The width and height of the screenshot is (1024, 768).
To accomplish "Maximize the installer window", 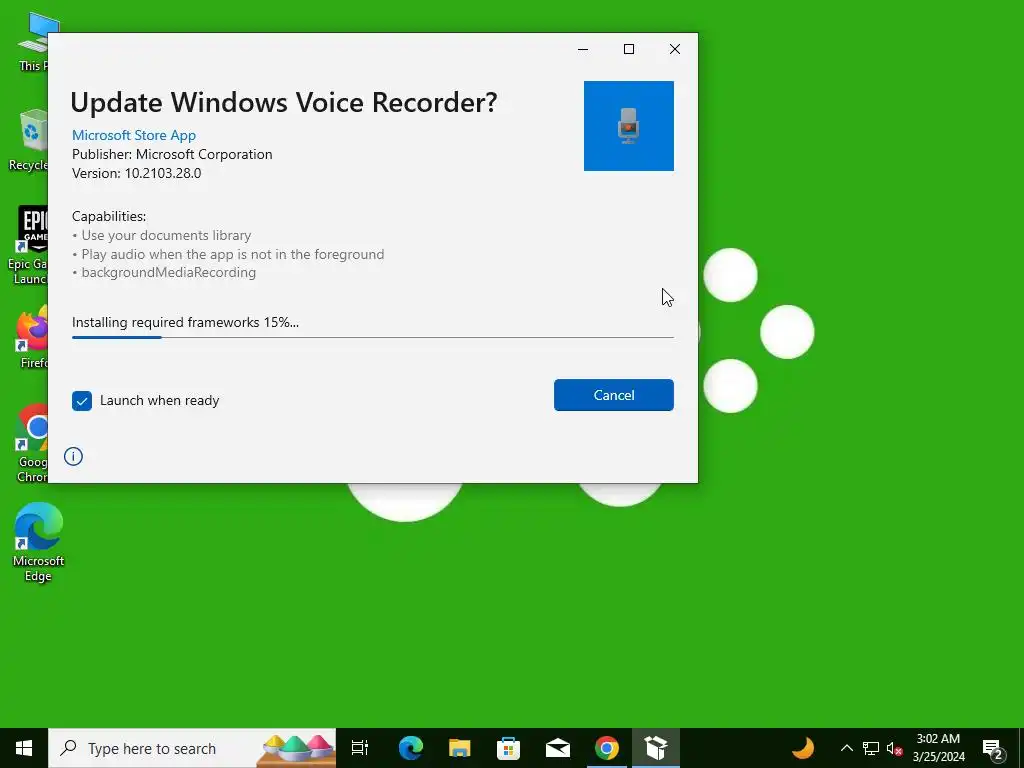I will click(629, 49).
